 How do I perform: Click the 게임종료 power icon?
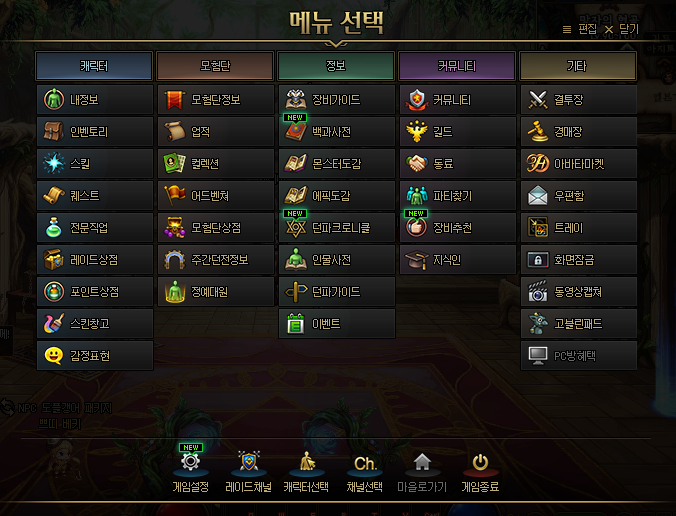pos(480,463)
